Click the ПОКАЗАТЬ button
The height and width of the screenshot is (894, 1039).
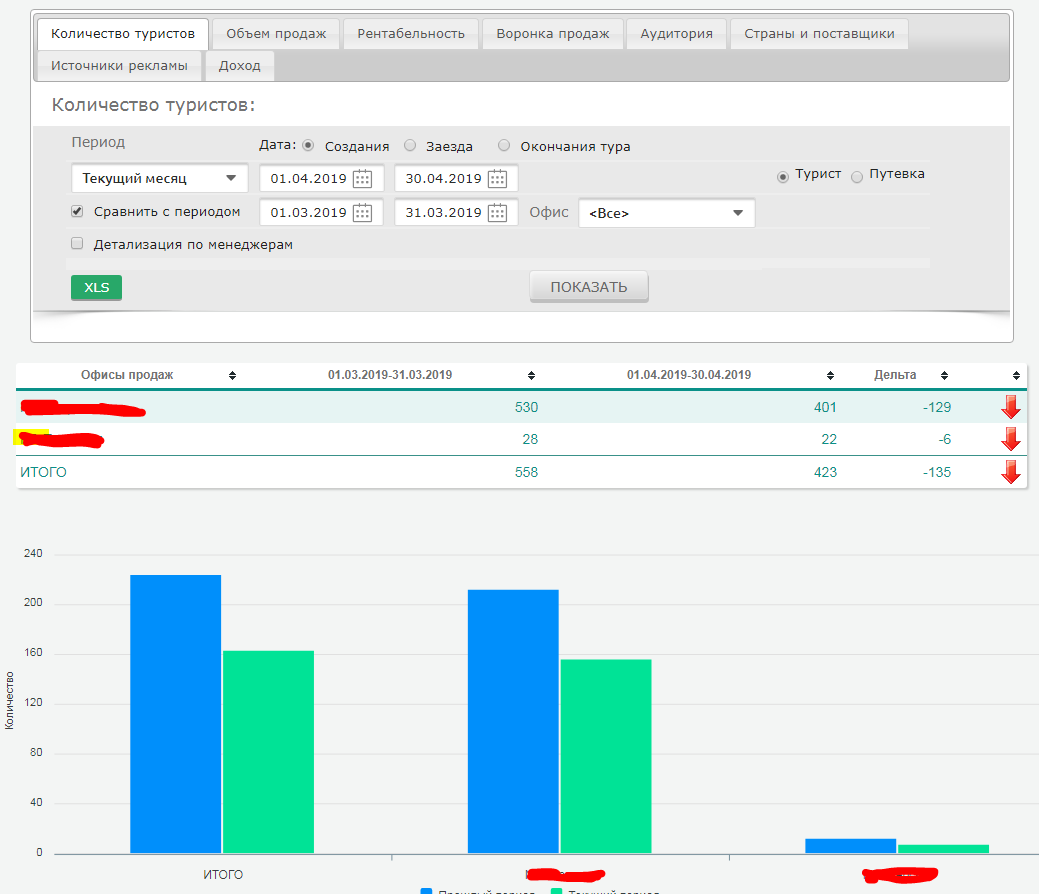589,287
